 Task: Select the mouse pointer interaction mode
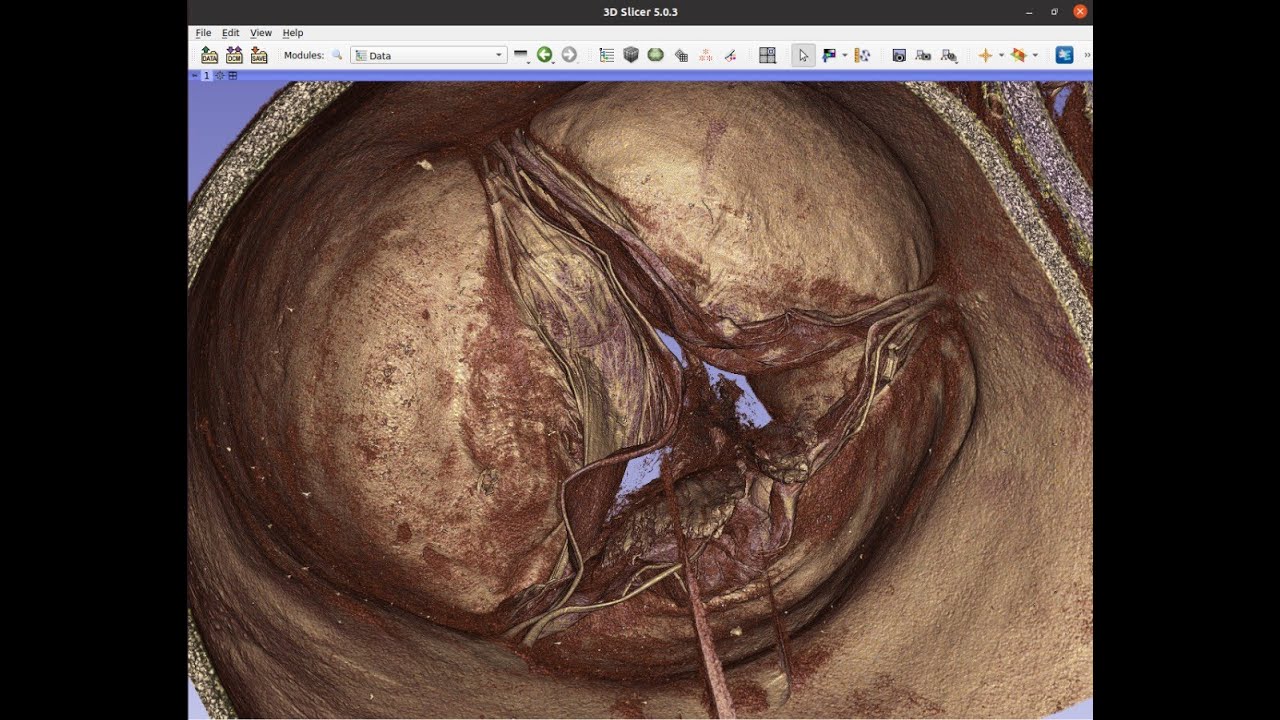tap(803, 55)
